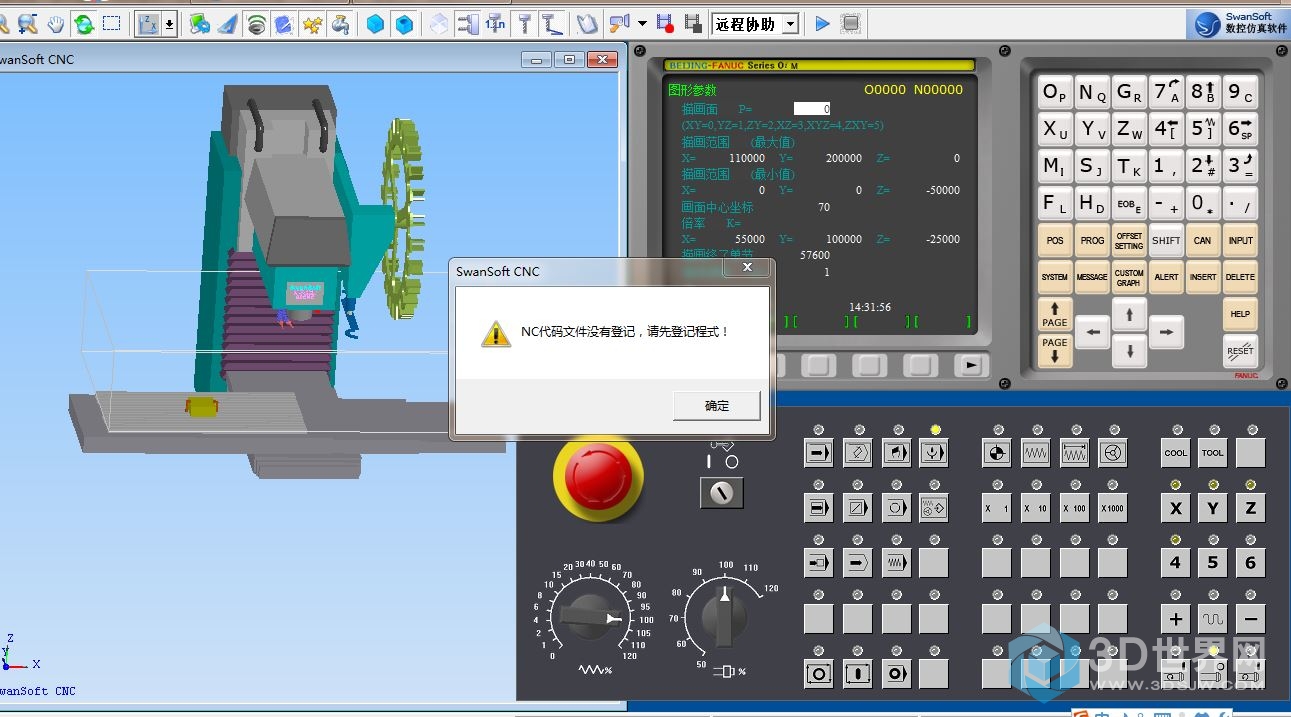
Task: Select the X axis button
Action: click(1175, 508)
